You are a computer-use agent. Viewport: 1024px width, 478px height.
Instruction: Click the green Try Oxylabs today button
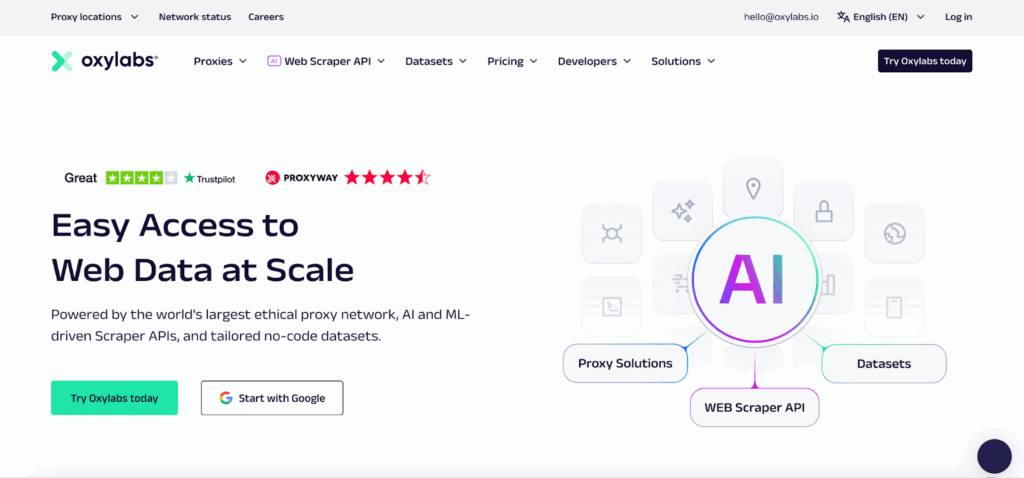(114, 398)
